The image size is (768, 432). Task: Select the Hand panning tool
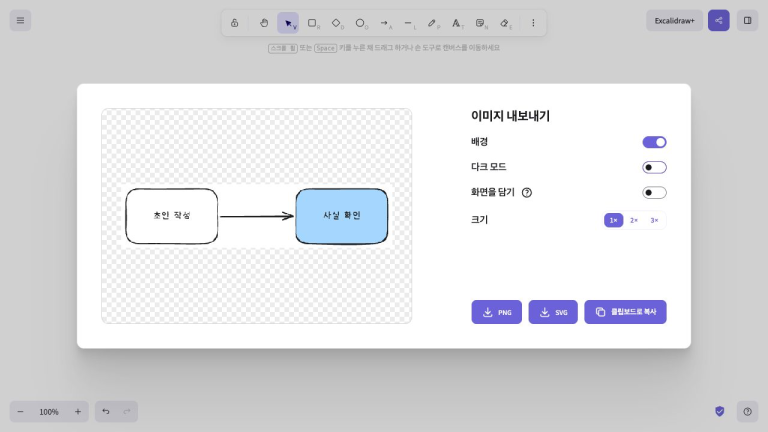(264, 23)
